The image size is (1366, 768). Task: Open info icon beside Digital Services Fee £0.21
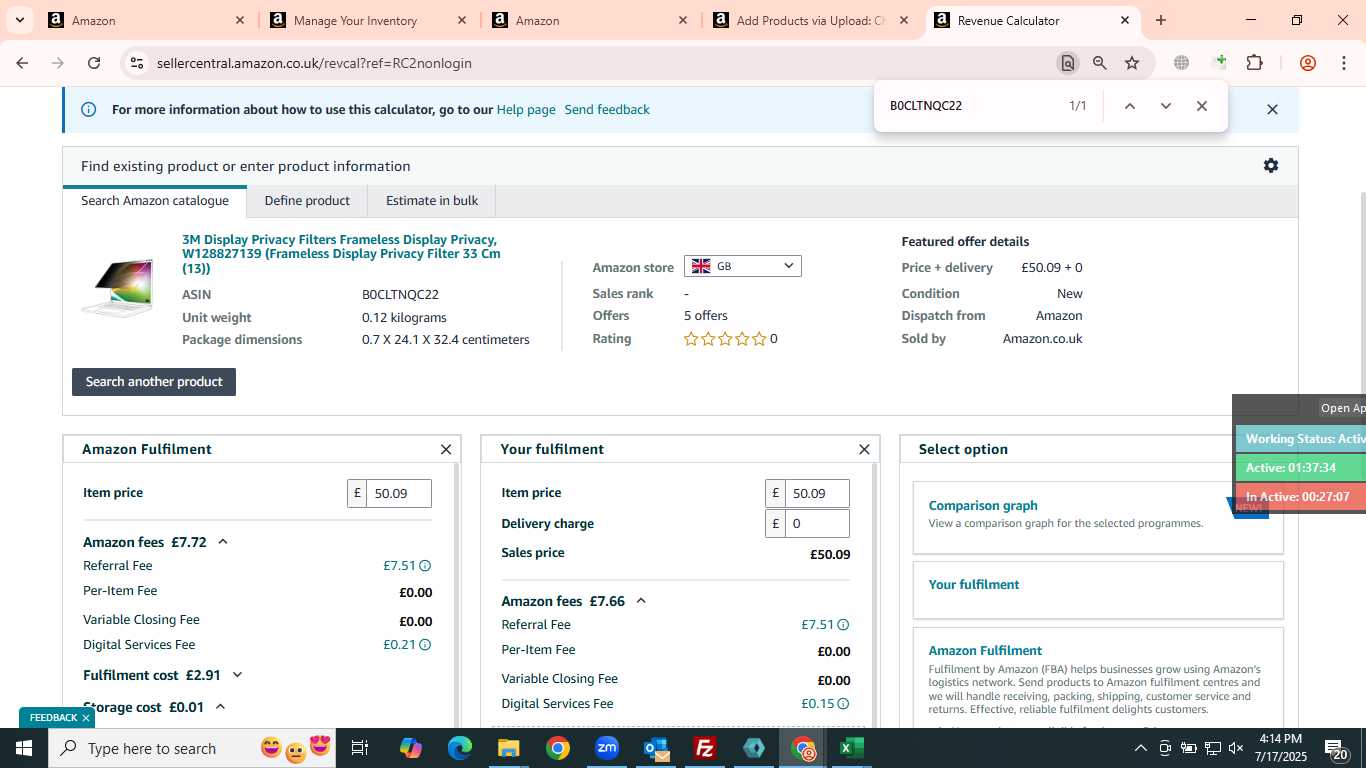pos(425,645)
